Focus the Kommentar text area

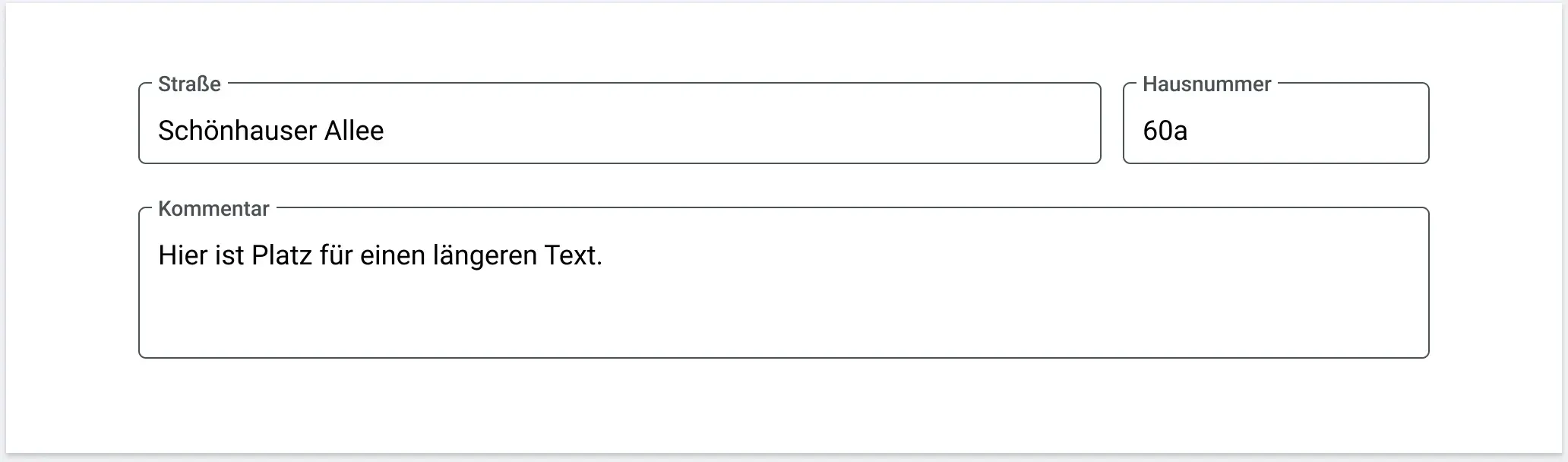(783, 283)
